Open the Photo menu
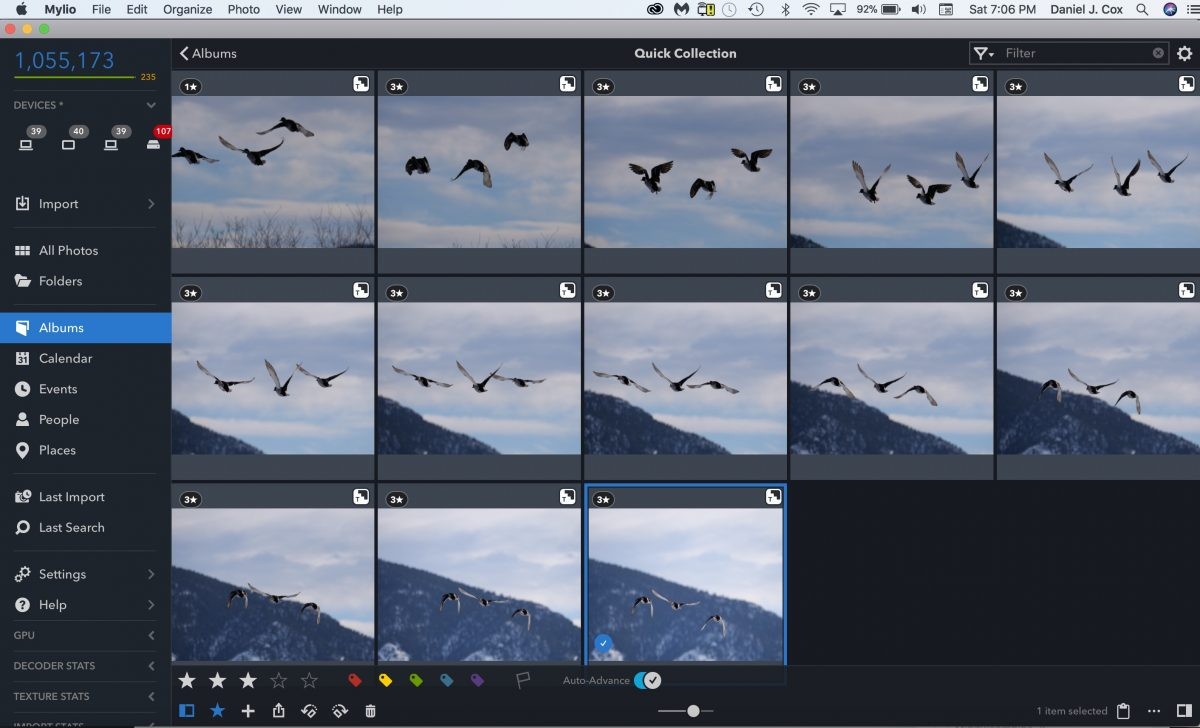Image resolution: width=1200 pixels, height=728 pixels. coord(243,9)
